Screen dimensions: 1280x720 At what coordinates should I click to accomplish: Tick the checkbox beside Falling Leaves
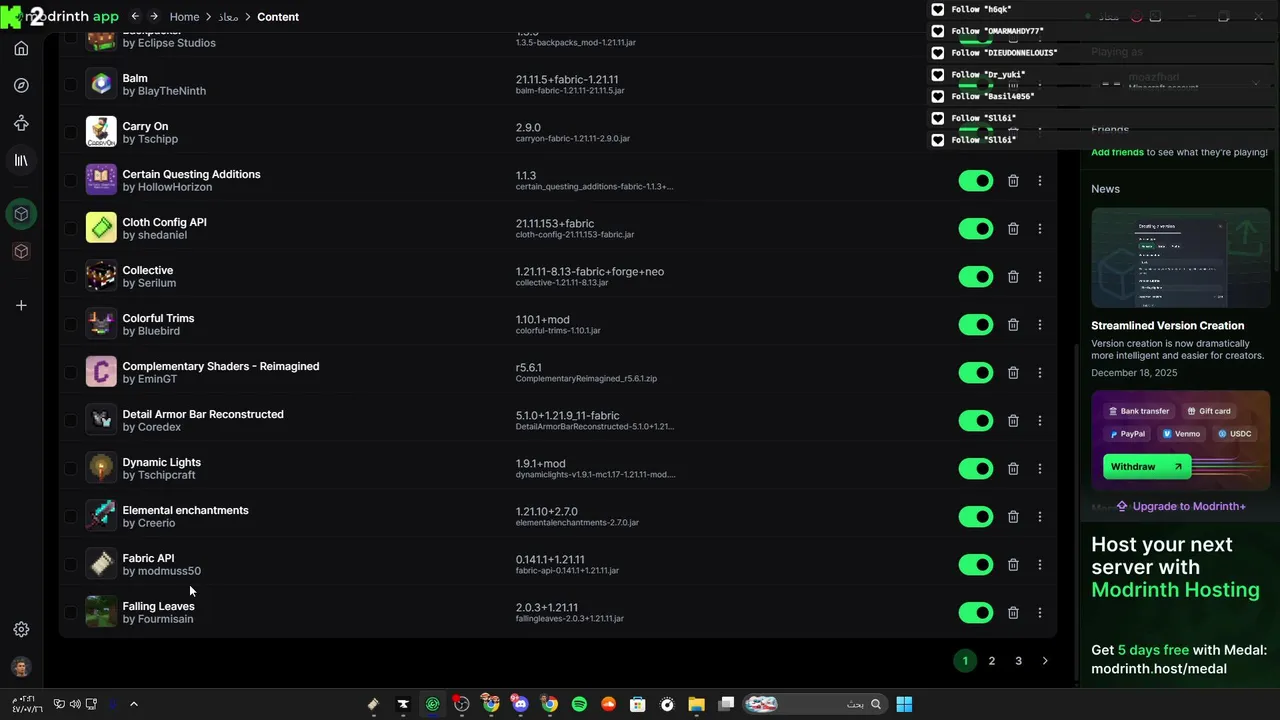pos(70,612)
